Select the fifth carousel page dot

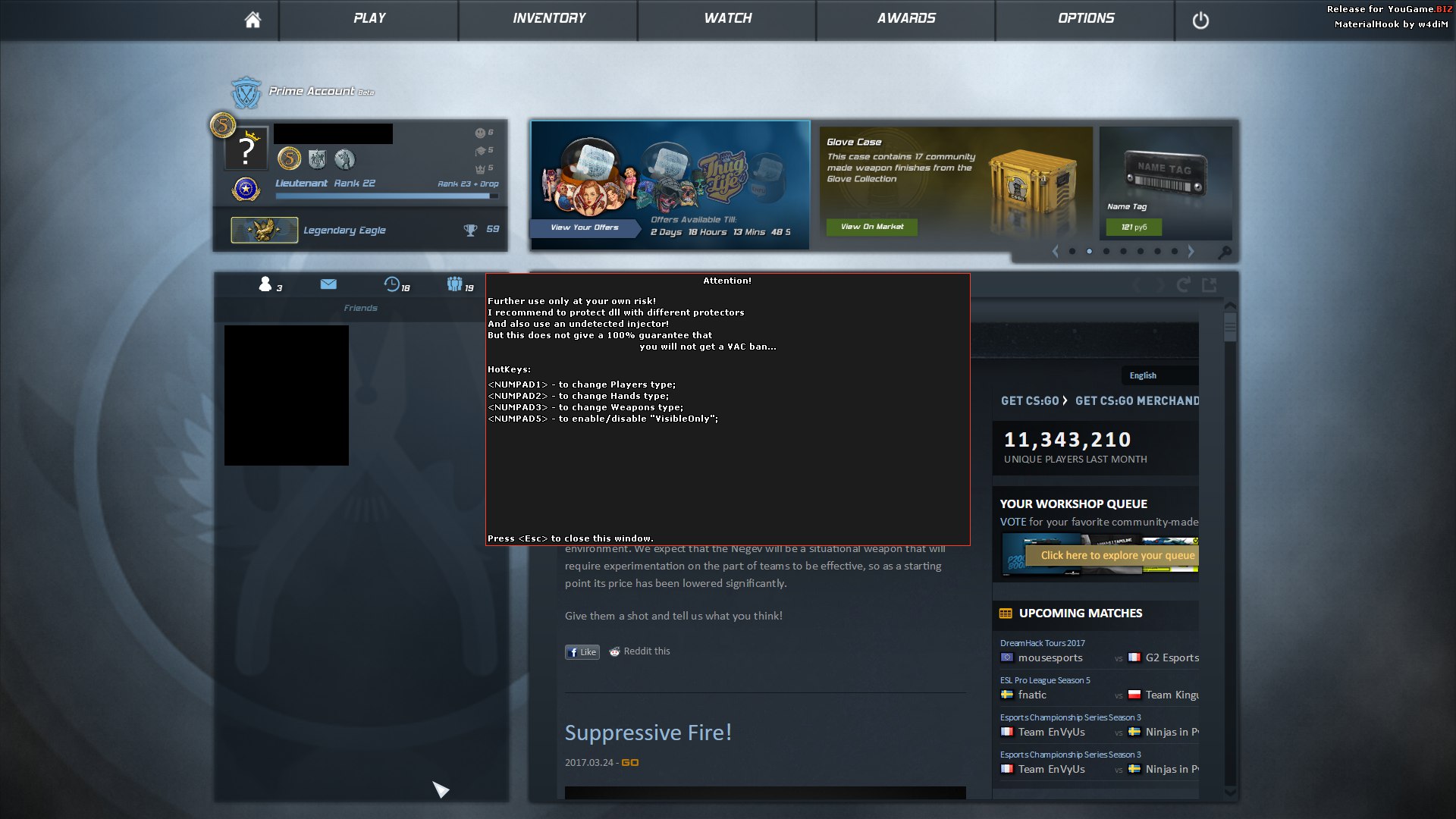(1141, 251)
